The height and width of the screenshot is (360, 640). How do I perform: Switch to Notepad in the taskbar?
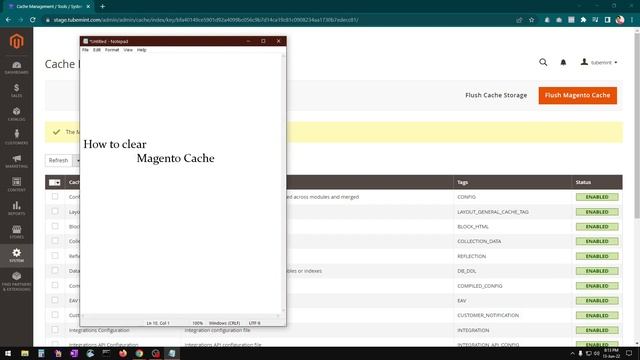point(172,353)
